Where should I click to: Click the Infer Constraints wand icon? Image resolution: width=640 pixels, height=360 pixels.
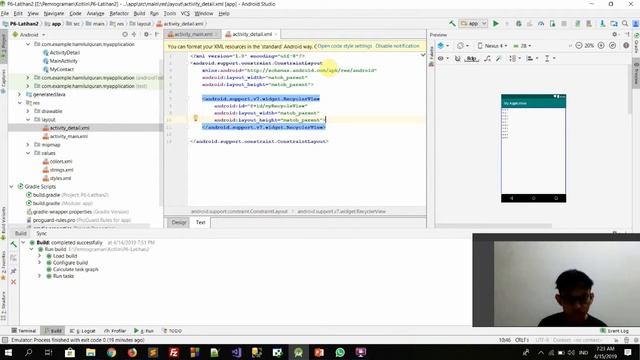[x=499, y=59]
